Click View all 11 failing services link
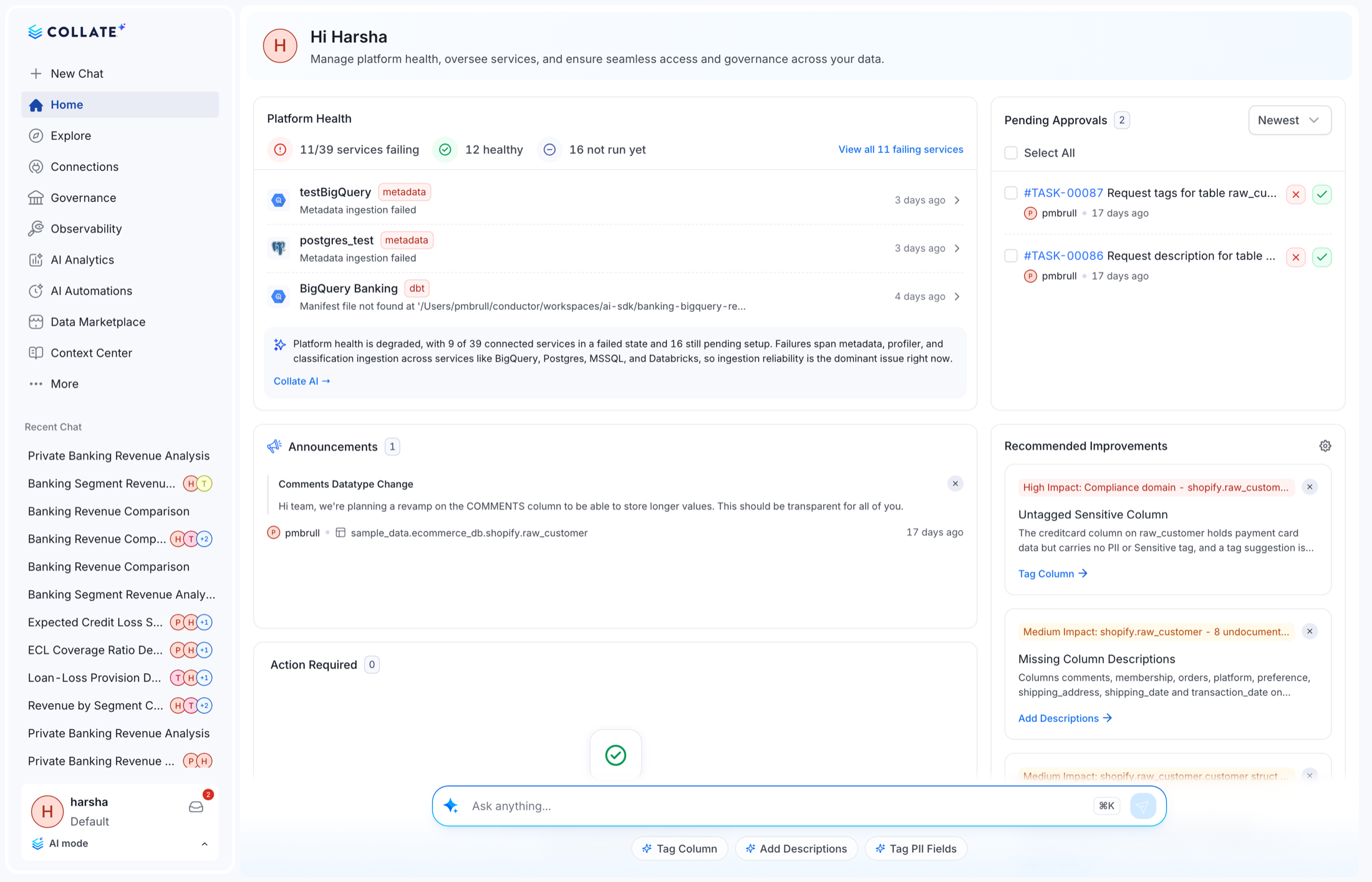Image resolution: width=1372 pixels, height=882 pixels. click(x=901, y=150)
